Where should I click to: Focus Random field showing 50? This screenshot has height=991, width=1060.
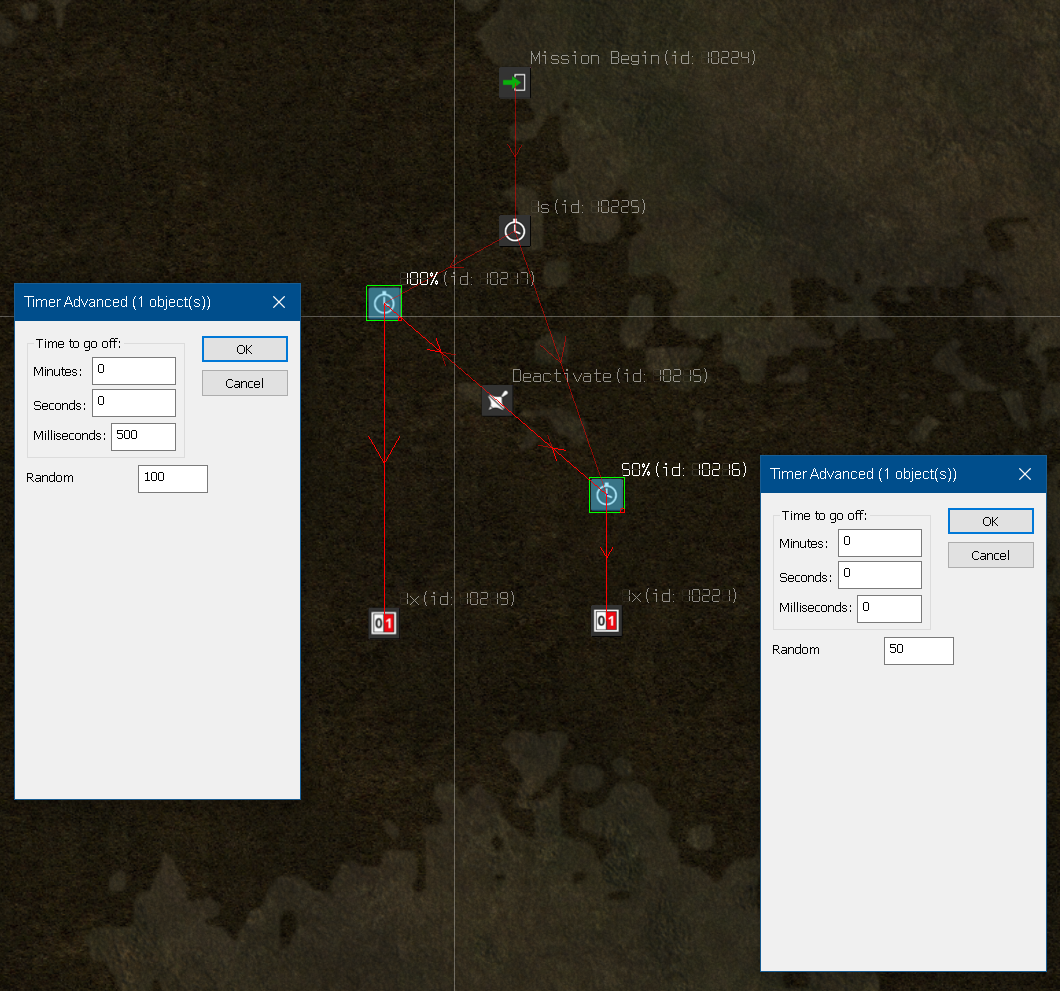(x=919, y=650)
